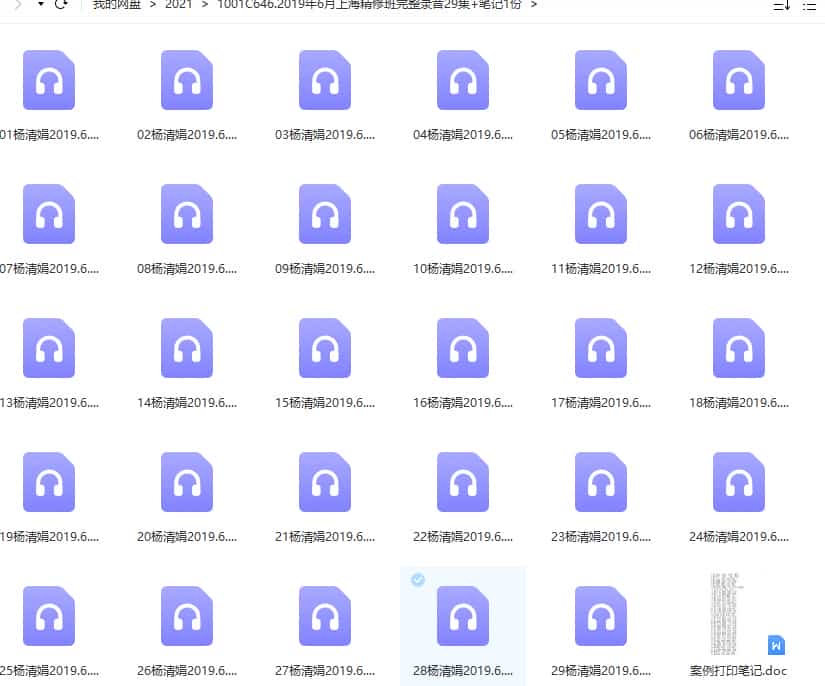This screenshot has height=686, width=825.
Task: Open the sort order icon at top right
Action: [782, 6]
